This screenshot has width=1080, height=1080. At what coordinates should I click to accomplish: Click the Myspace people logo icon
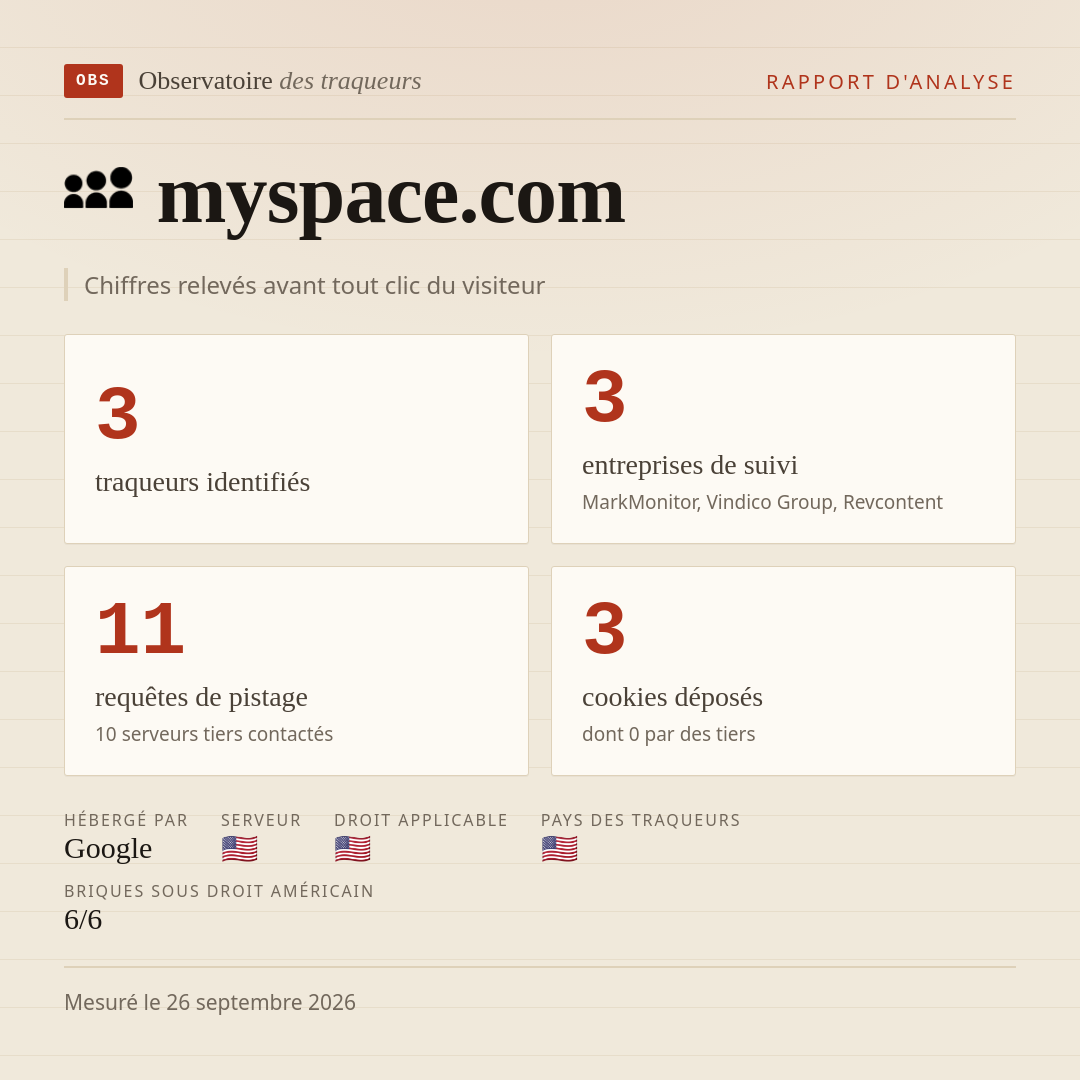click(98, 187)
